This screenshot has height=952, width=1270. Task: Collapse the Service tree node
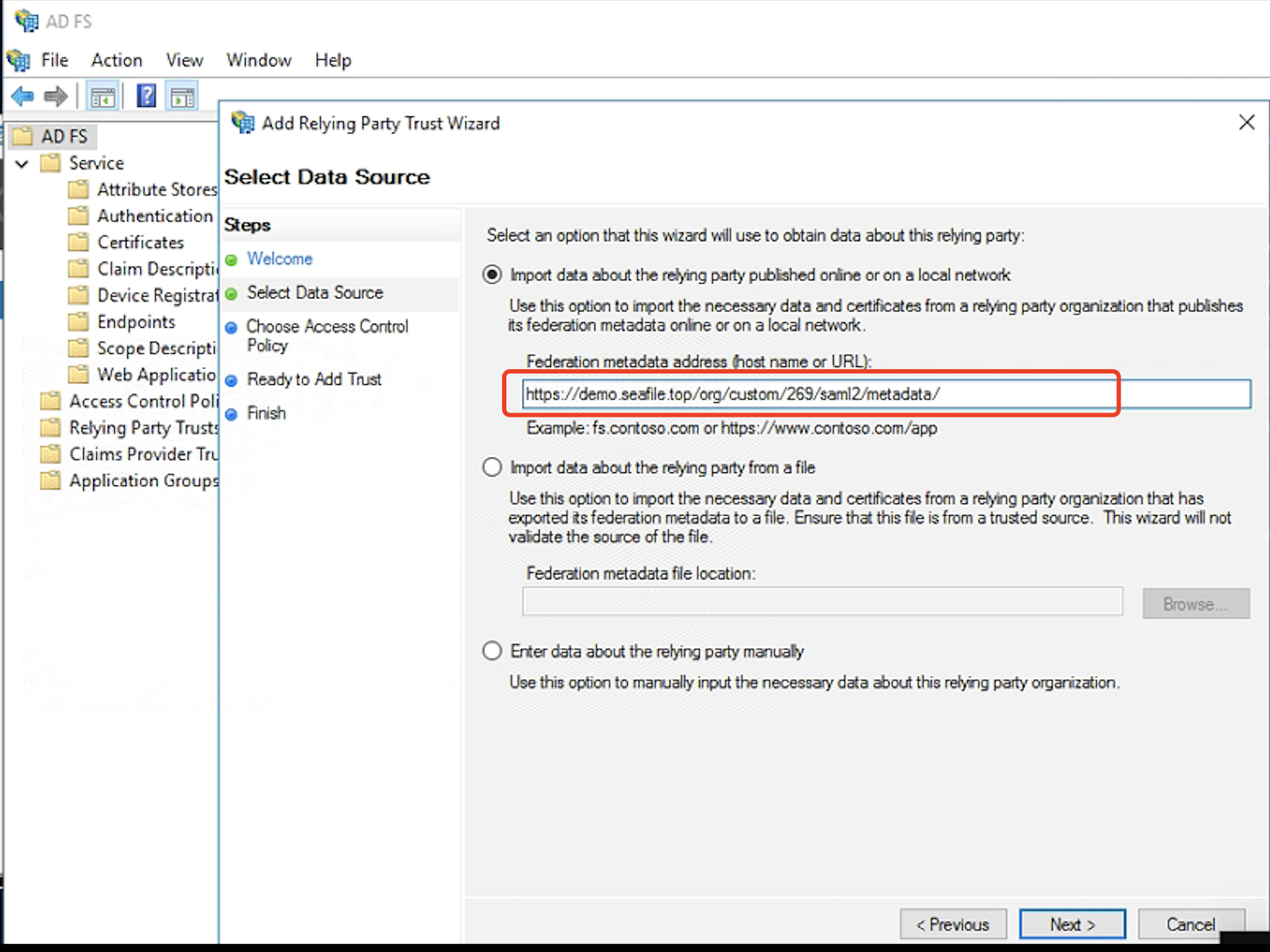pyautogui.click(x=22, y=163)
